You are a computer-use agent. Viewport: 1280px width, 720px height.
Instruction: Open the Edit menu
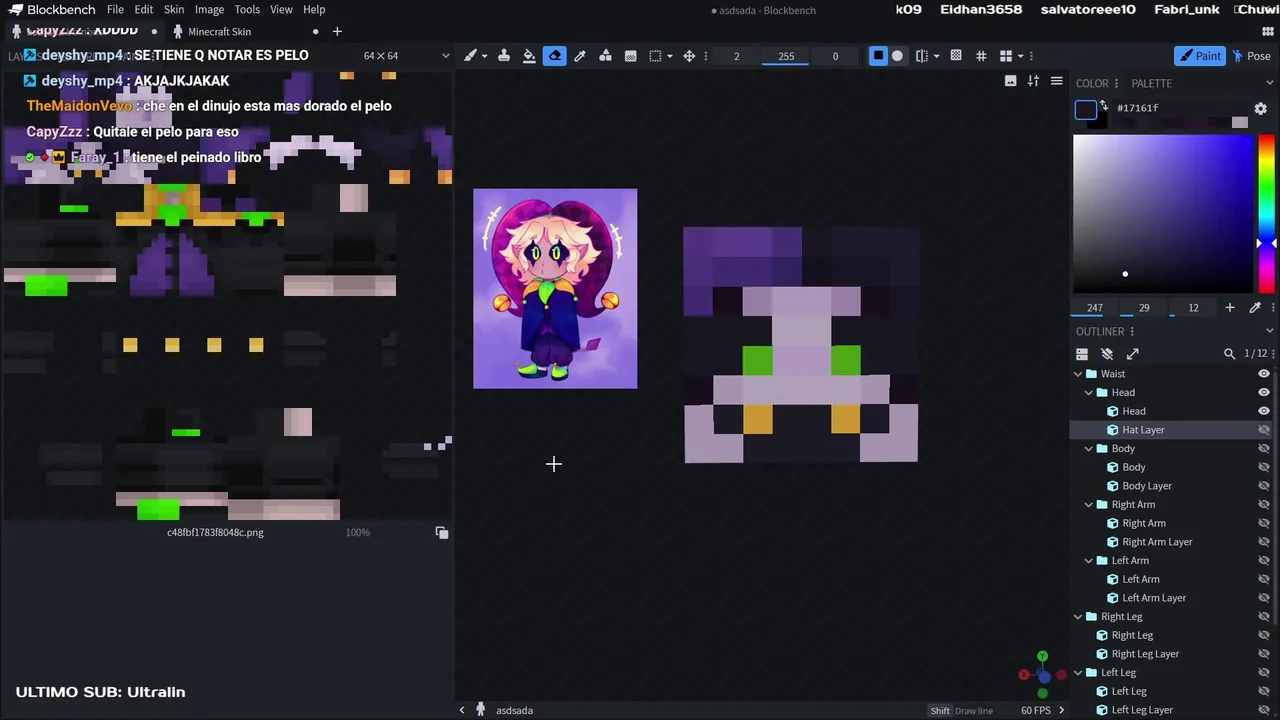tap(144, 10)
